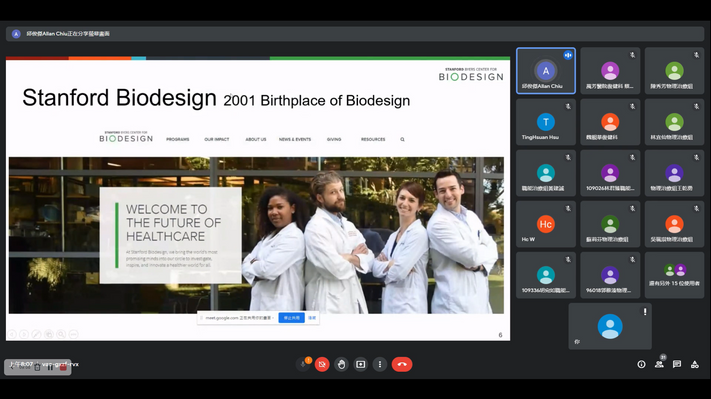Show the participants list panel
The image size is (711, 399).
659,365
